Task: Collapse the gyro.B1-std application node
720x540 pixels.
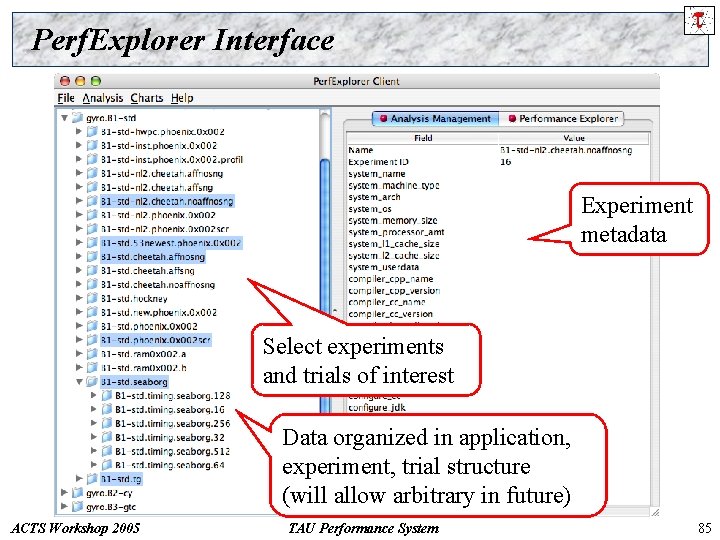Action: pyautogui.click(x=65, y=118)
